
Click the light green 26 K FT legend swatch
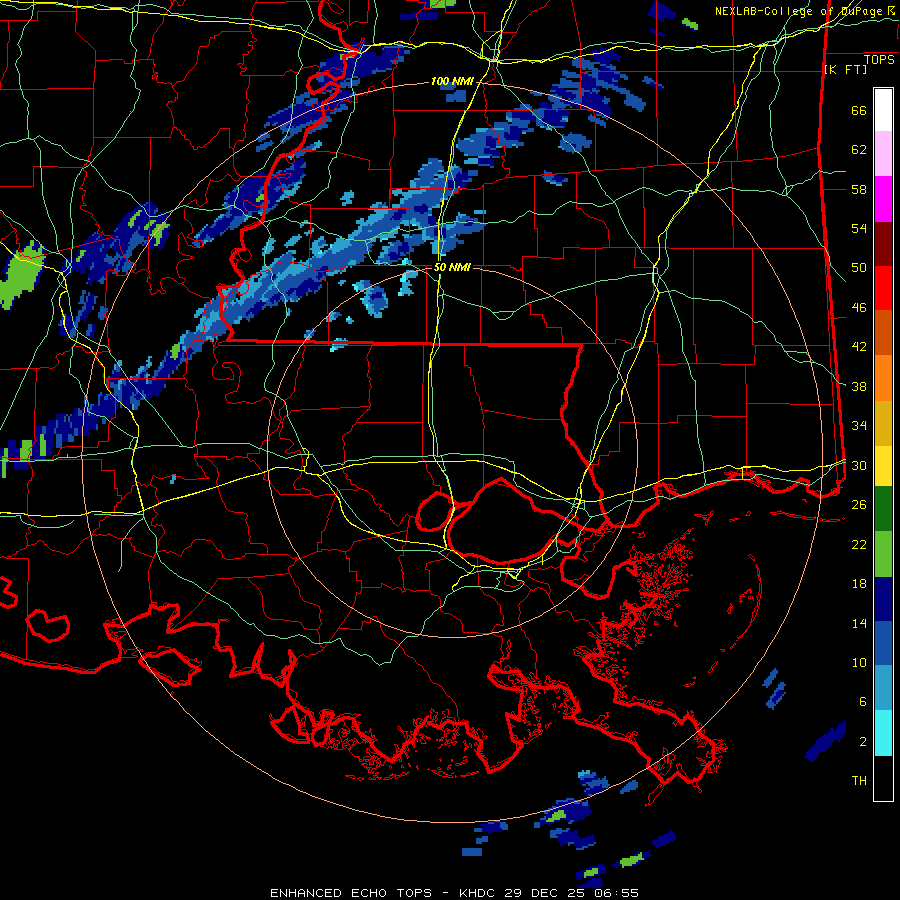[883, 554]
